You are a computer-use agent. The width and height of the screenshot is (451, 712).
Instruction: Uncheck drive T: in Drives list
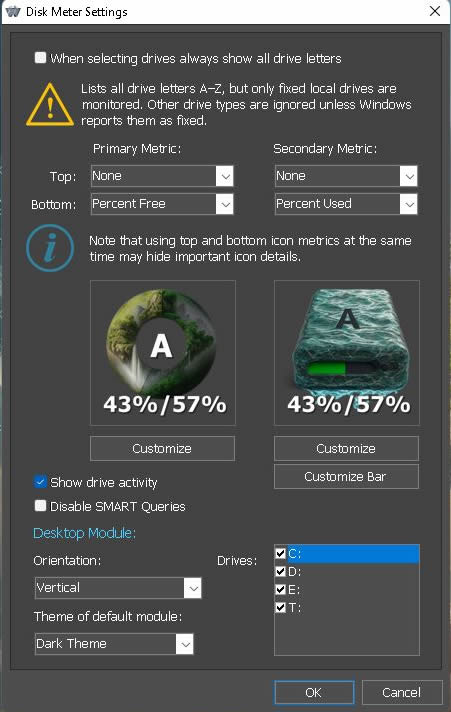(281, 607)
